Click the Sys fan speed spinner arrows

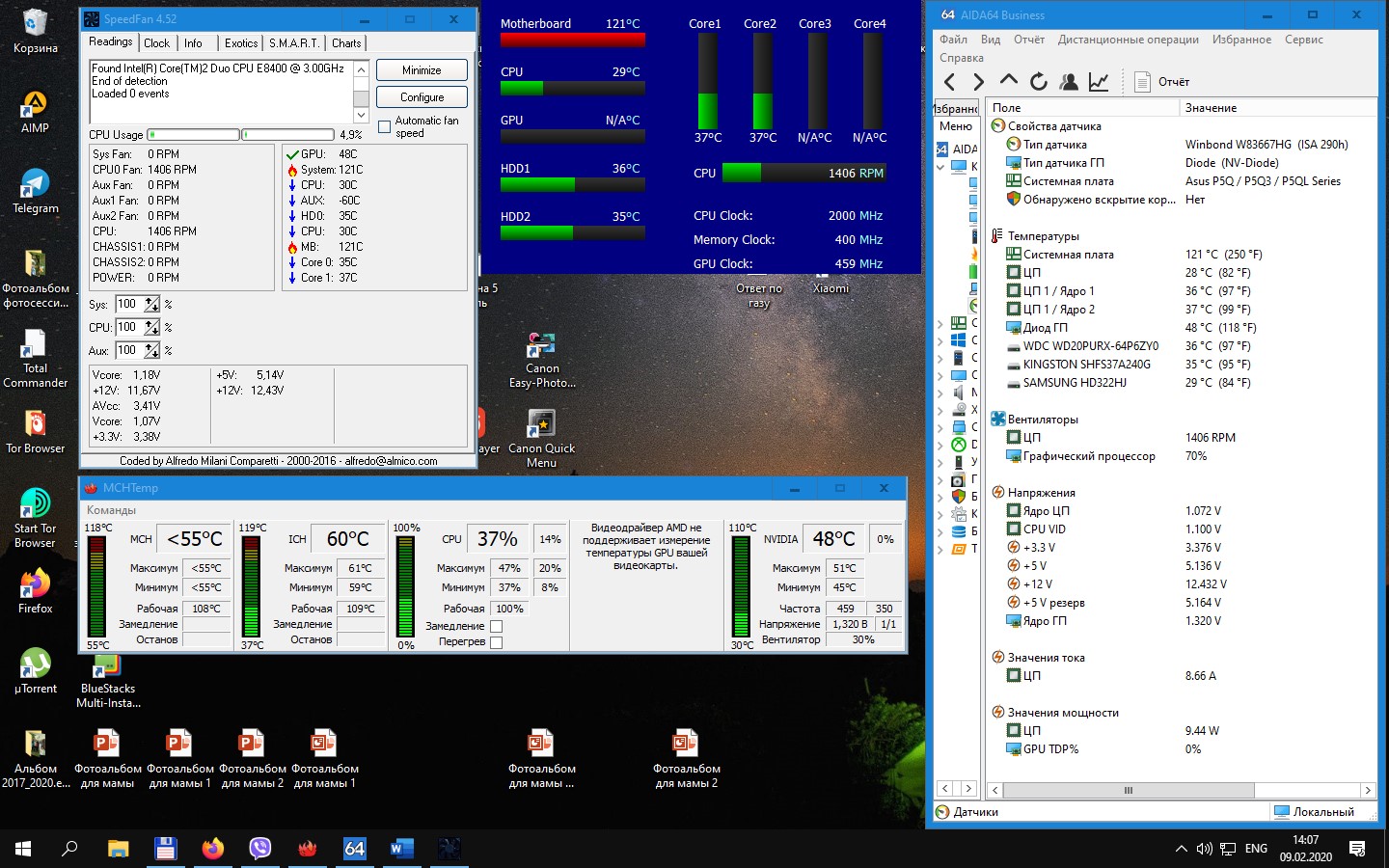[x=151, y=304]
